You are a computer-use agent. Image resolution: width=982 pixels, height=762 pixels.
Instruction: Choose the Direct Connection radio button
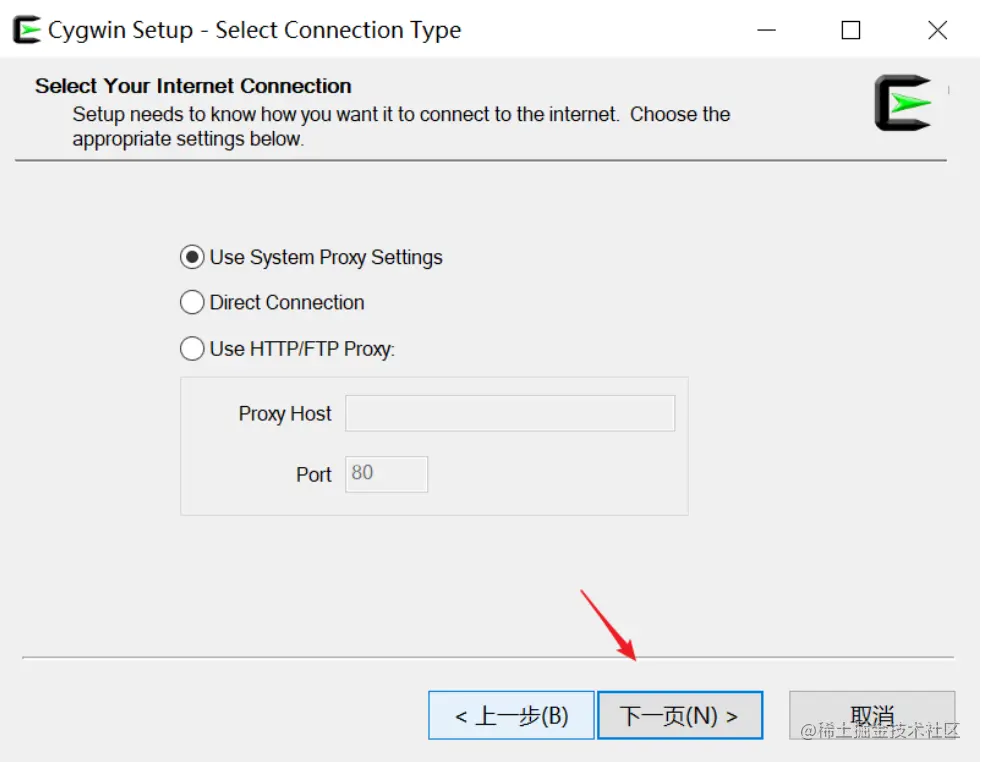[x=192, y=302]
